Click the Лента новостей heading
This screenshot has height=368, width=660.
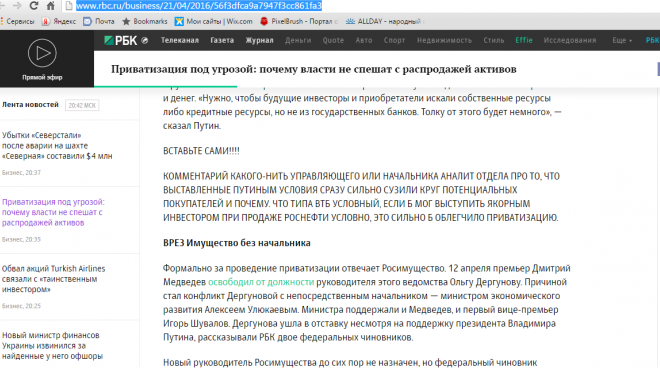click(x=30, y=105)
